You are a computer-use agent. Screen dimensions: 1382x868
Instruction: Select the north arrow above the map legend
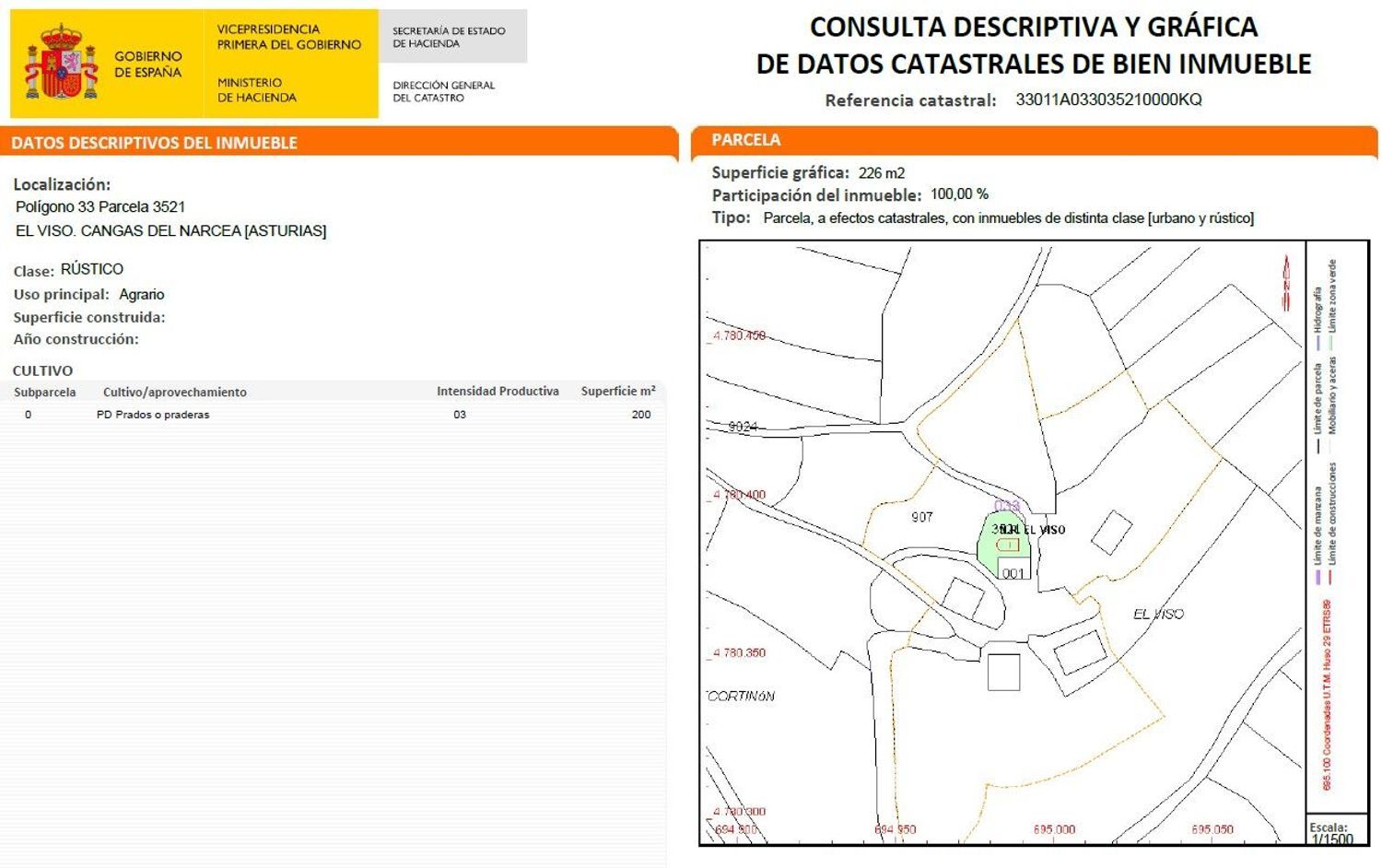click(x=1285, y=276)
